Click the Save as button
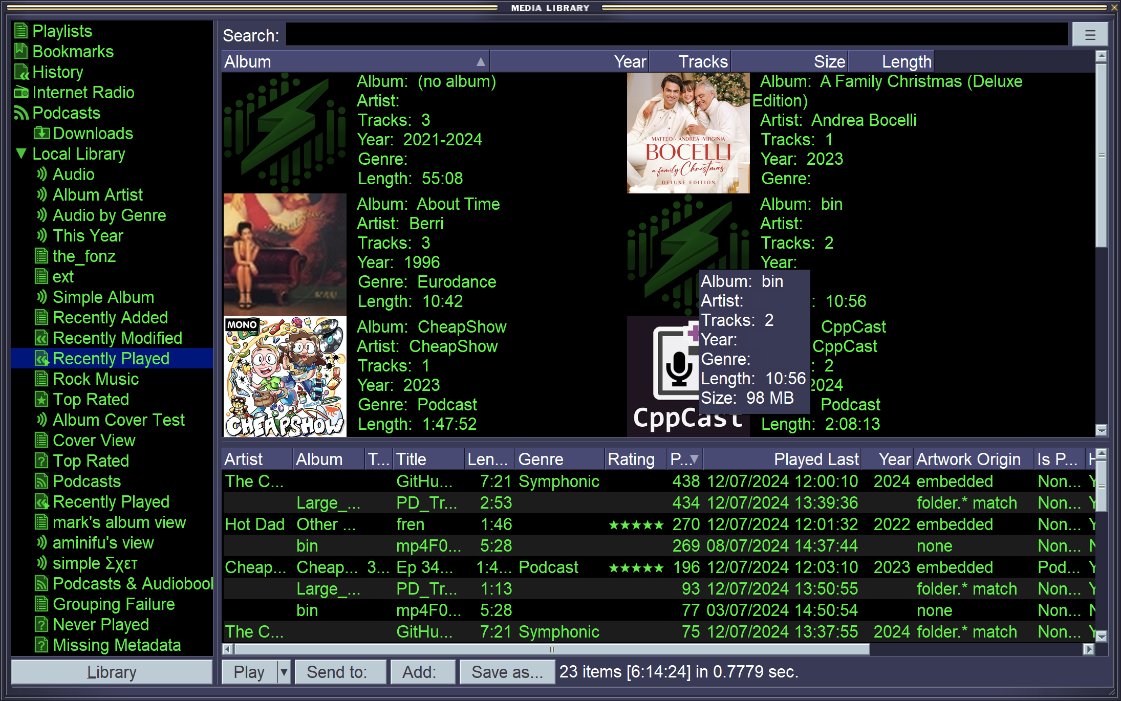The height and width of the screenshot is (701, 1121). click(x=507, y=672)
